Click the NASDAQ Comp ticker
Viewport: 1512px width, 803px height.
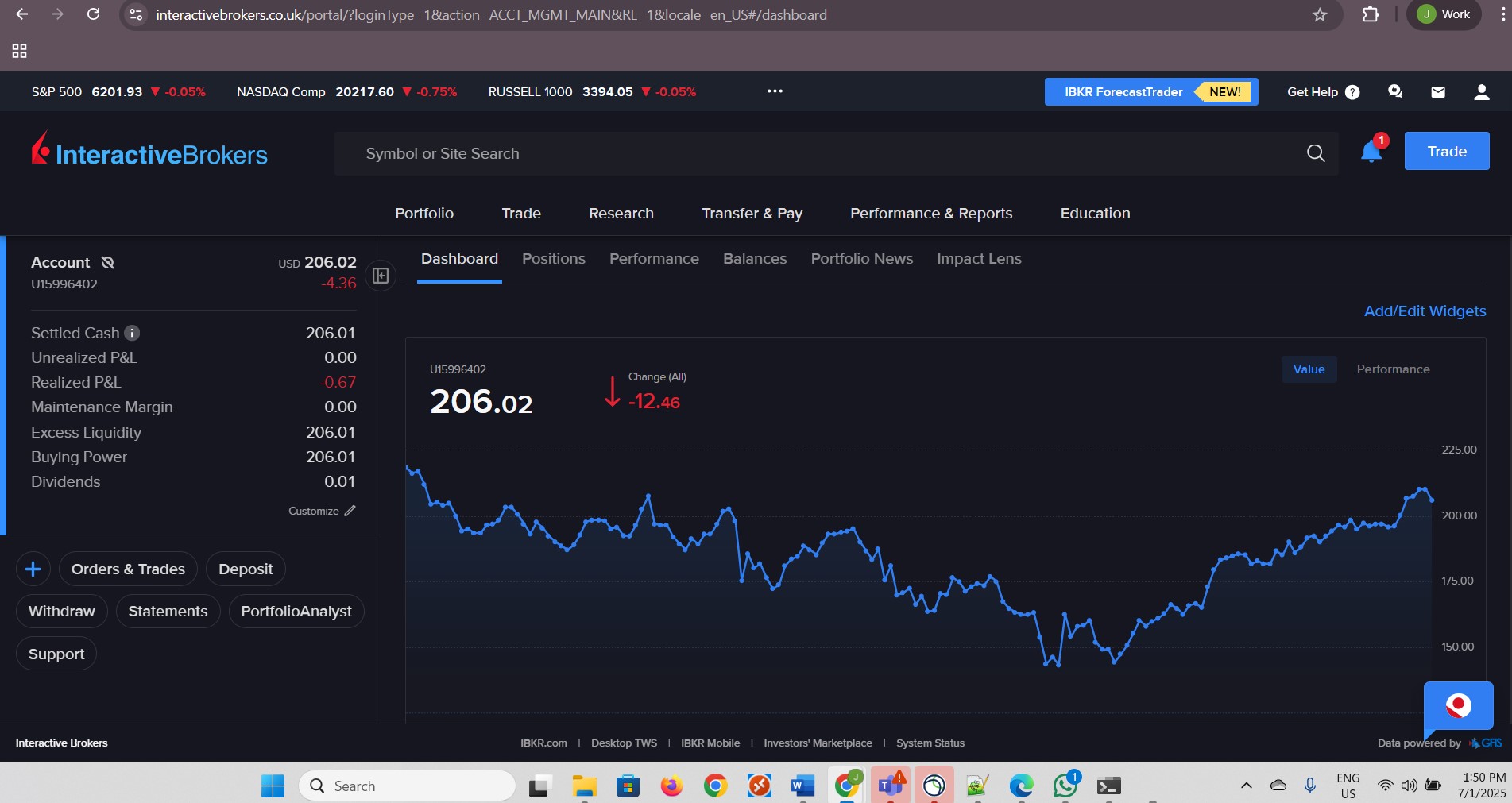346,91
